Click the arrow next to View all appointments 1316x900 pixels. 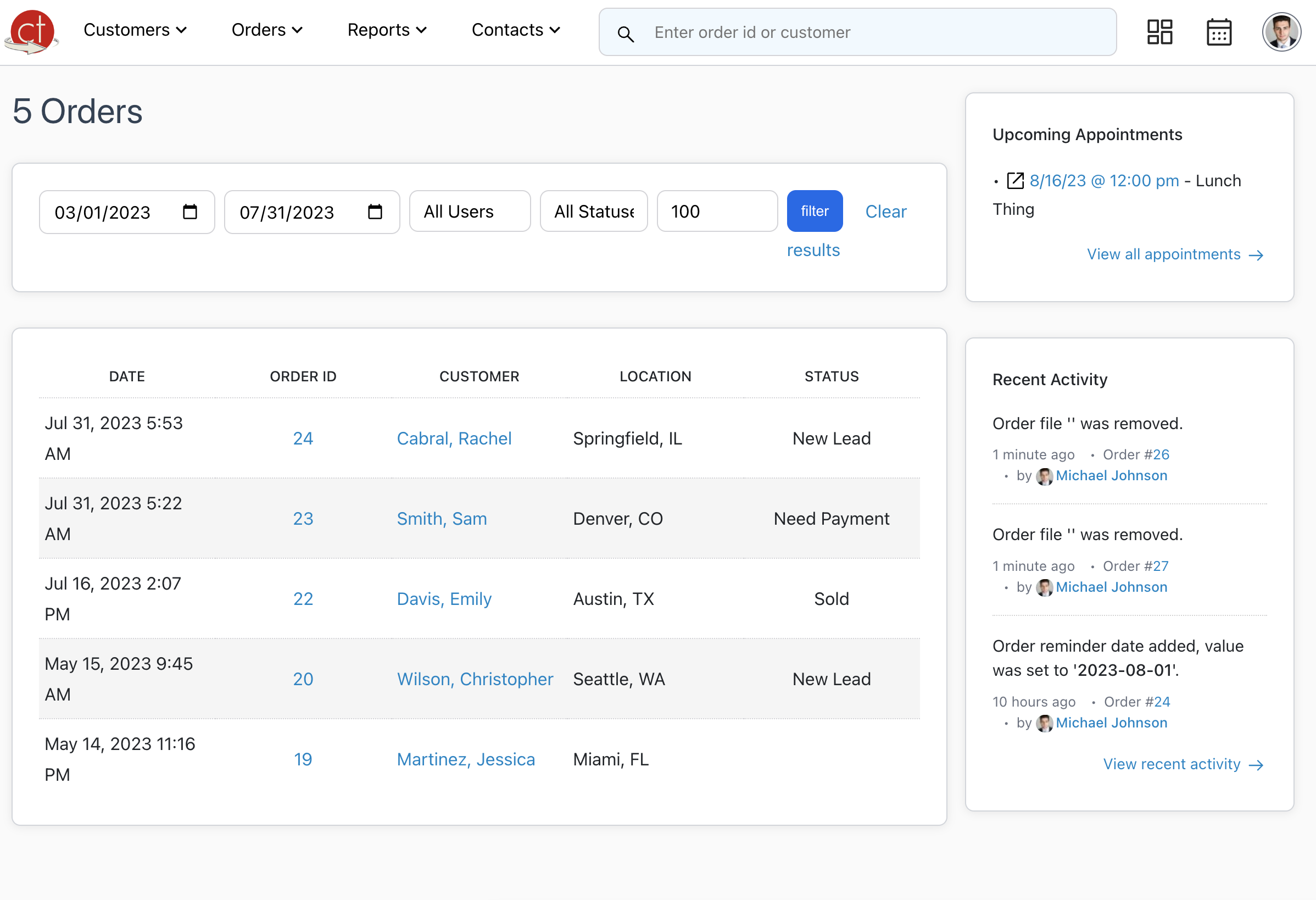pos(1257,255)
